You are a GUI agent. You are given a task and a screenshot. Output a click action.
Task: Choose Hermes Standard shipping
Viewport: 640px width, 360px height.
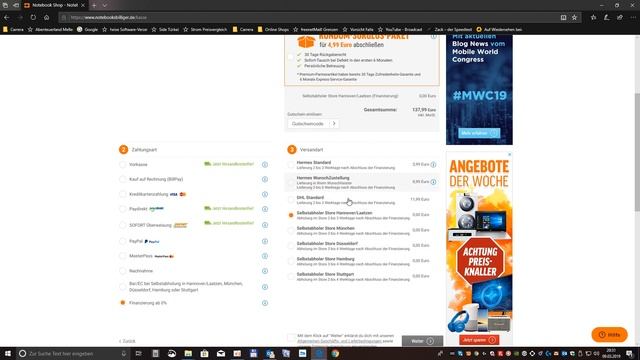pyautogui.click(x=291, y=165)
